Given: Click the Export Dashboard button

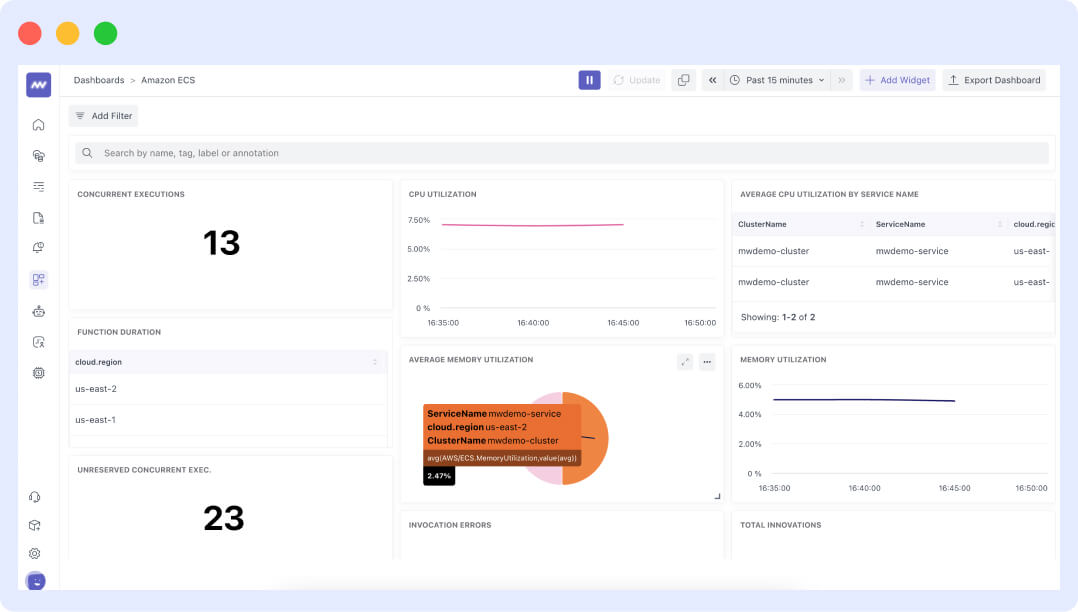Looking at the screenshot, I should click(x=994, y=80).
